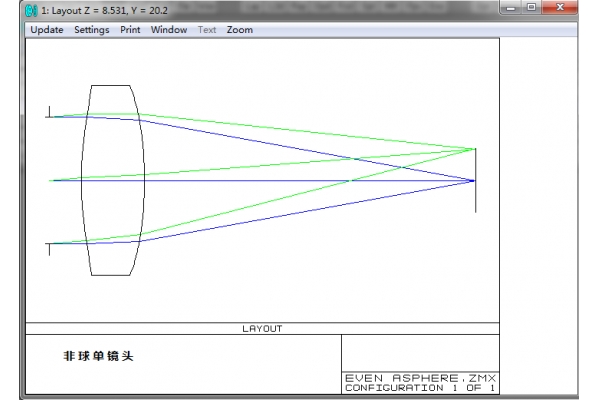Click the EVEN ASPHERE.ZMX file name
This screenshot has height=400, width=600.
tap(419, 378)
